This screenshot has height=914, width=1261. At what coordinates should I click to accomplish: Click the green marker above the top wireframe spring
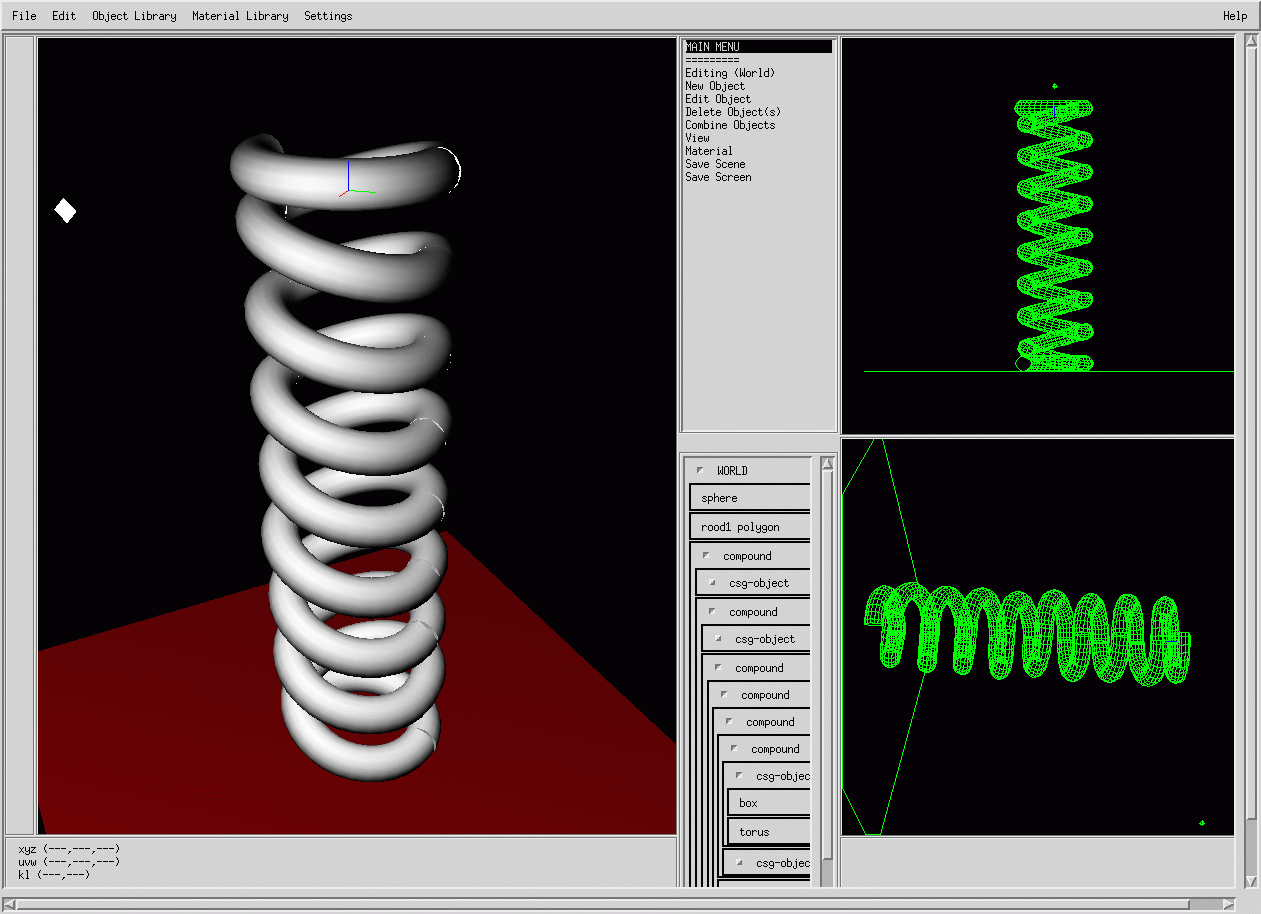coord(1054,86)
